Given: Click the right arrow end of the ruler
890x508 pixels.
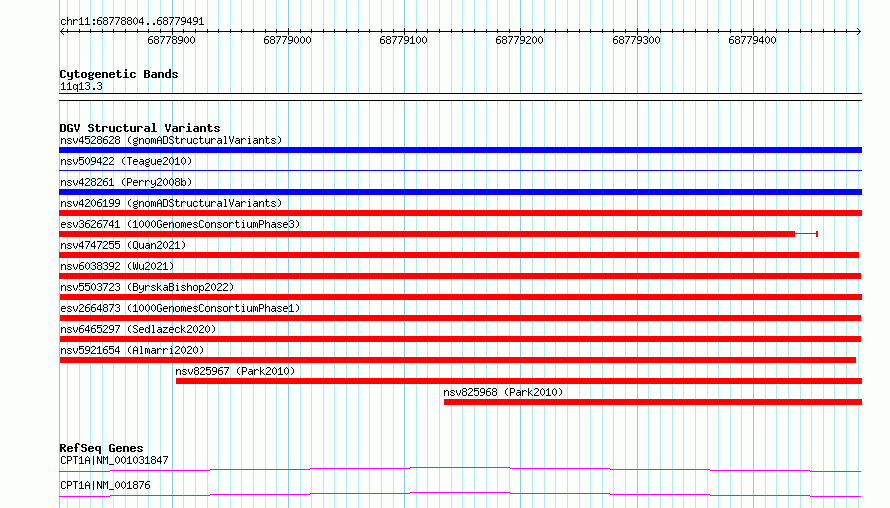Looking at the screenshot, I should click(859, 31).
